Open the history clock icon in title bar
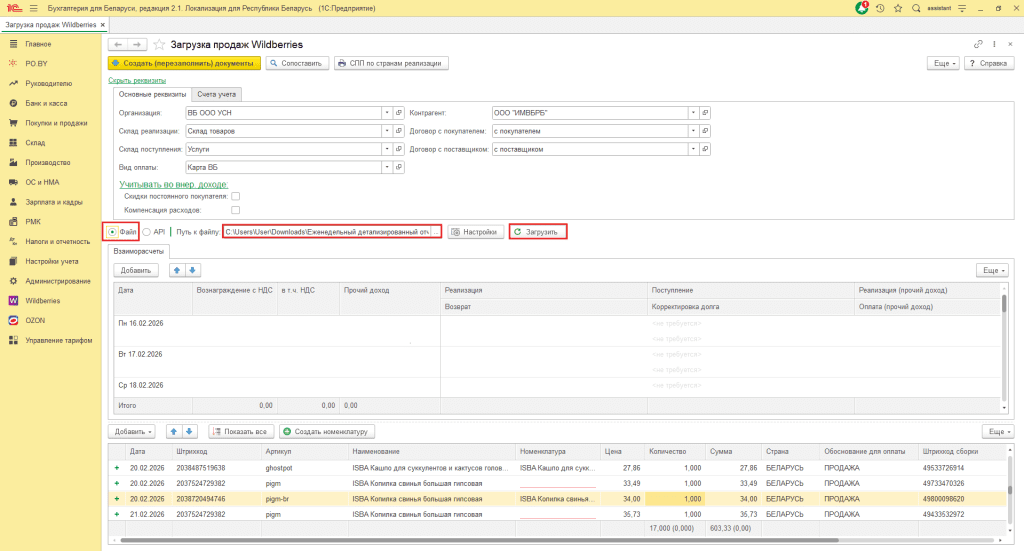This screenshot has width=1024, height=551. pos(880,8)
